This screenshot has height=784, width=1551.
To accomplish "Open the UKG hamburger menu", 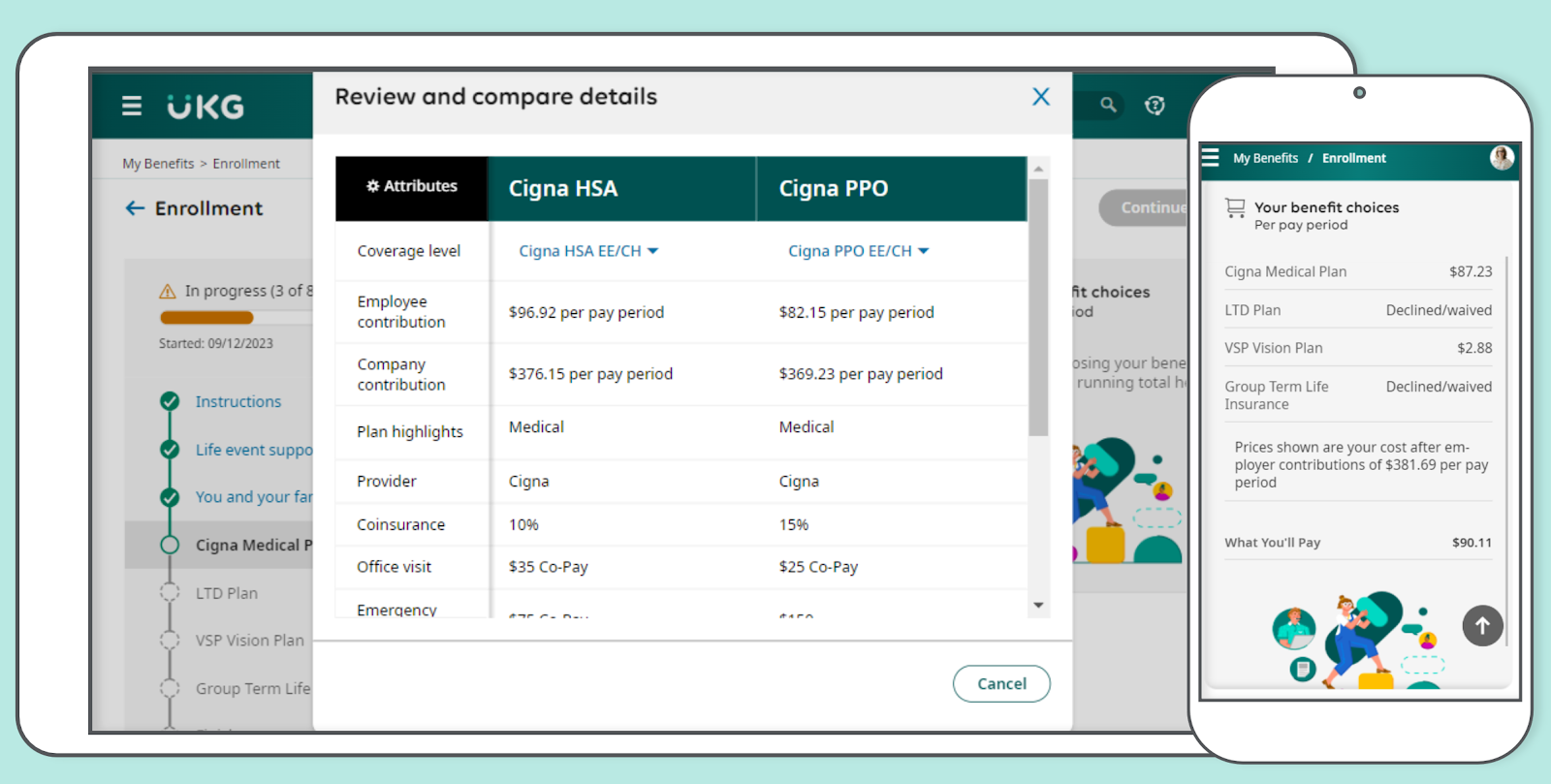I will click(x=132, y=106).
